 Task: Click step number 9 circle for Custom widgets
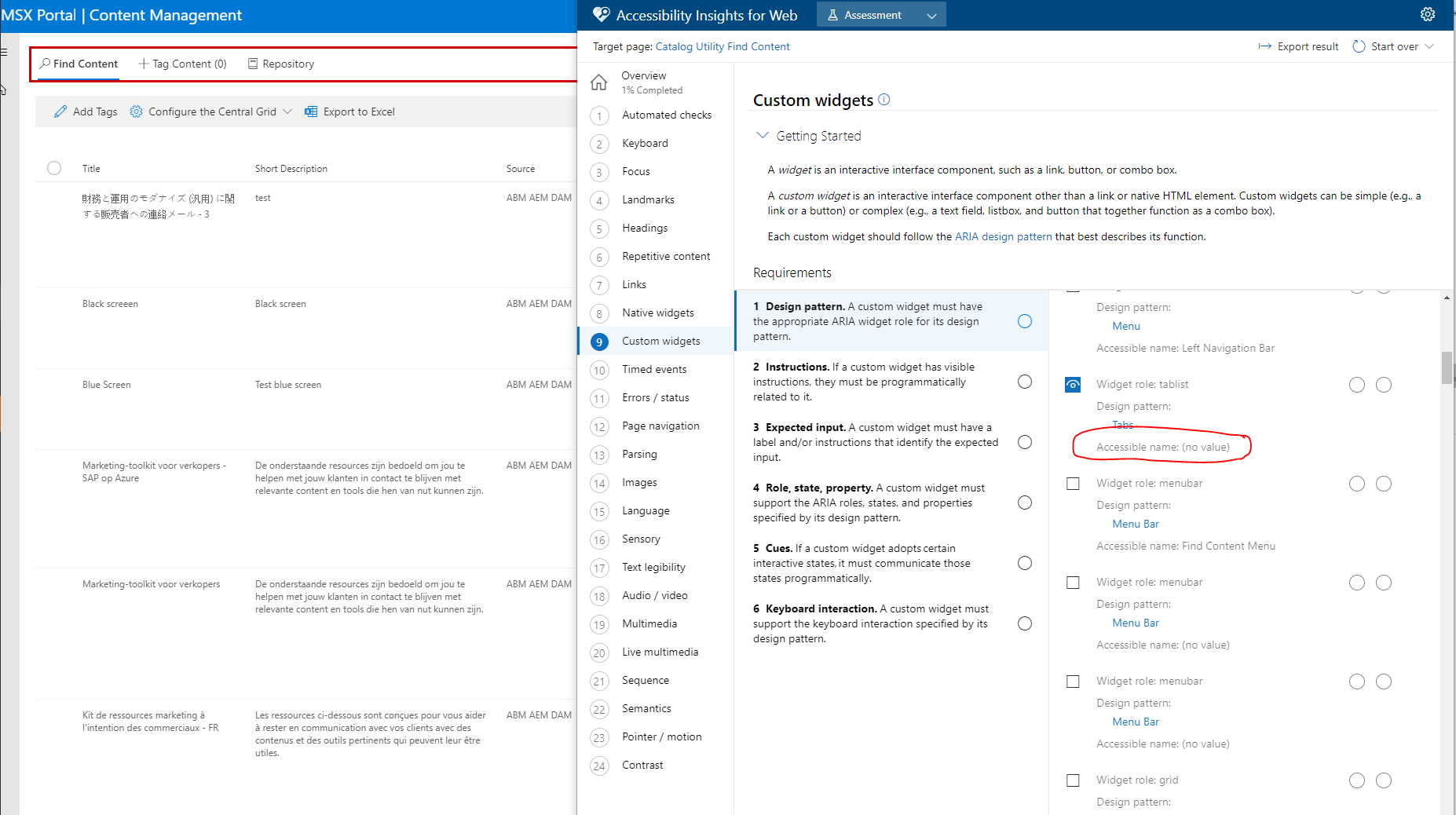[x=599, y=342]
